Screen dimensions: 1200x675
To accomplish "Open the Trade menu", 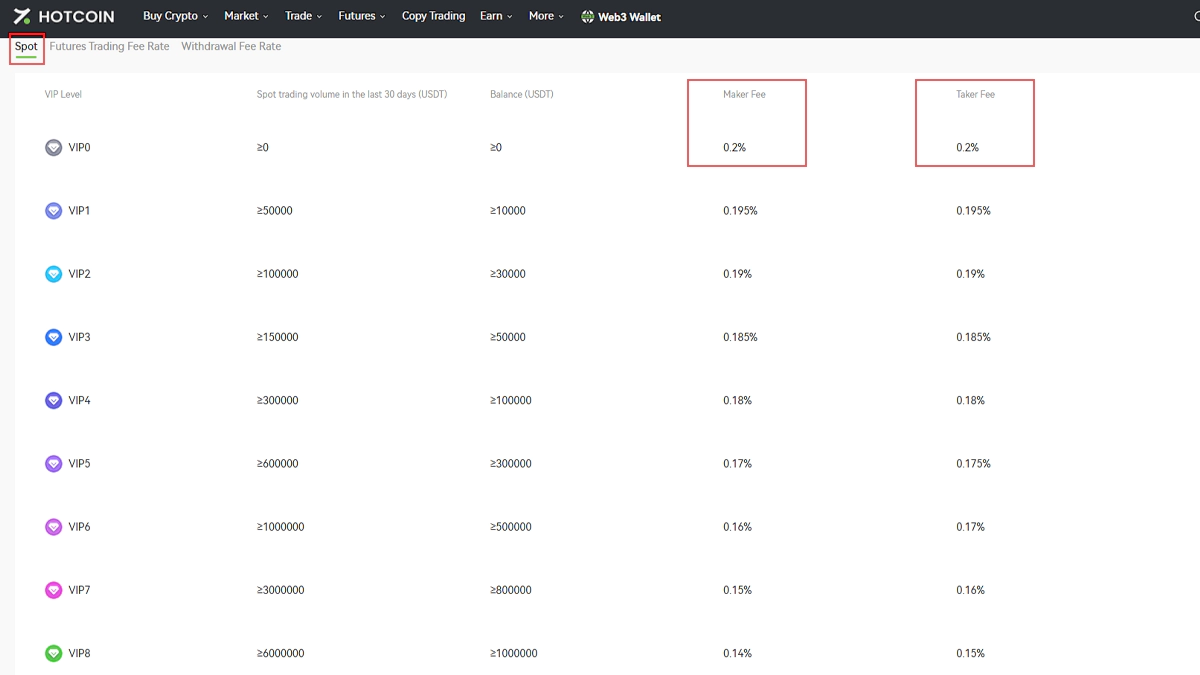I will pyautogui.click(x=303, y=16).
